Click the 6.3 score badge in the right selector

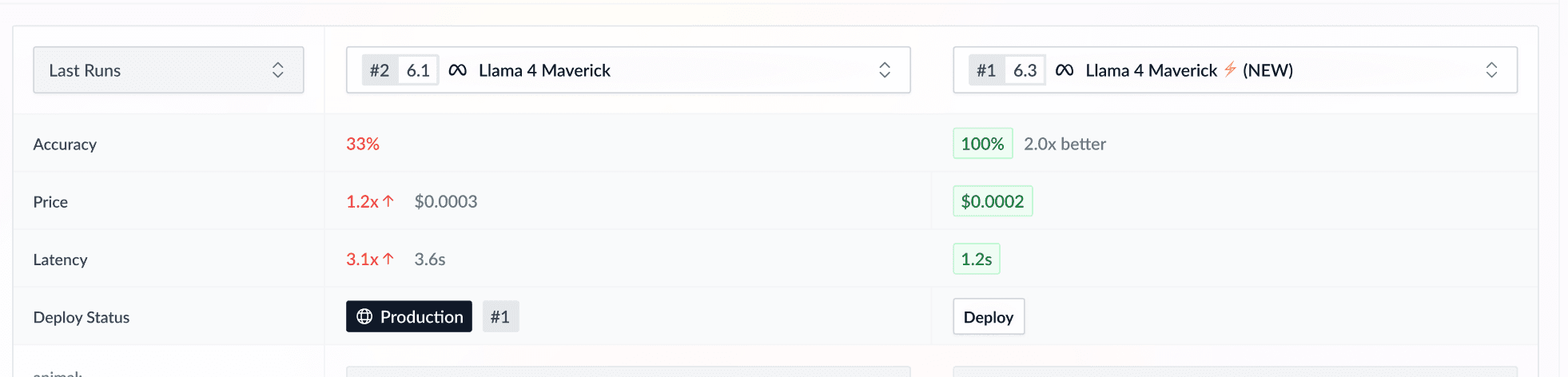tap(1025, 70)
